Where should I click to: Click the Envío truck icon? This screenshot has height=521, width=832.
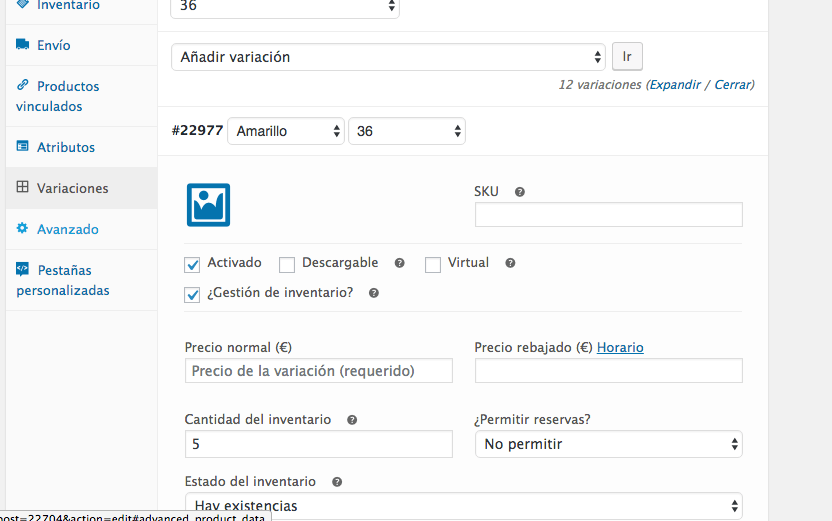(22, 44)
